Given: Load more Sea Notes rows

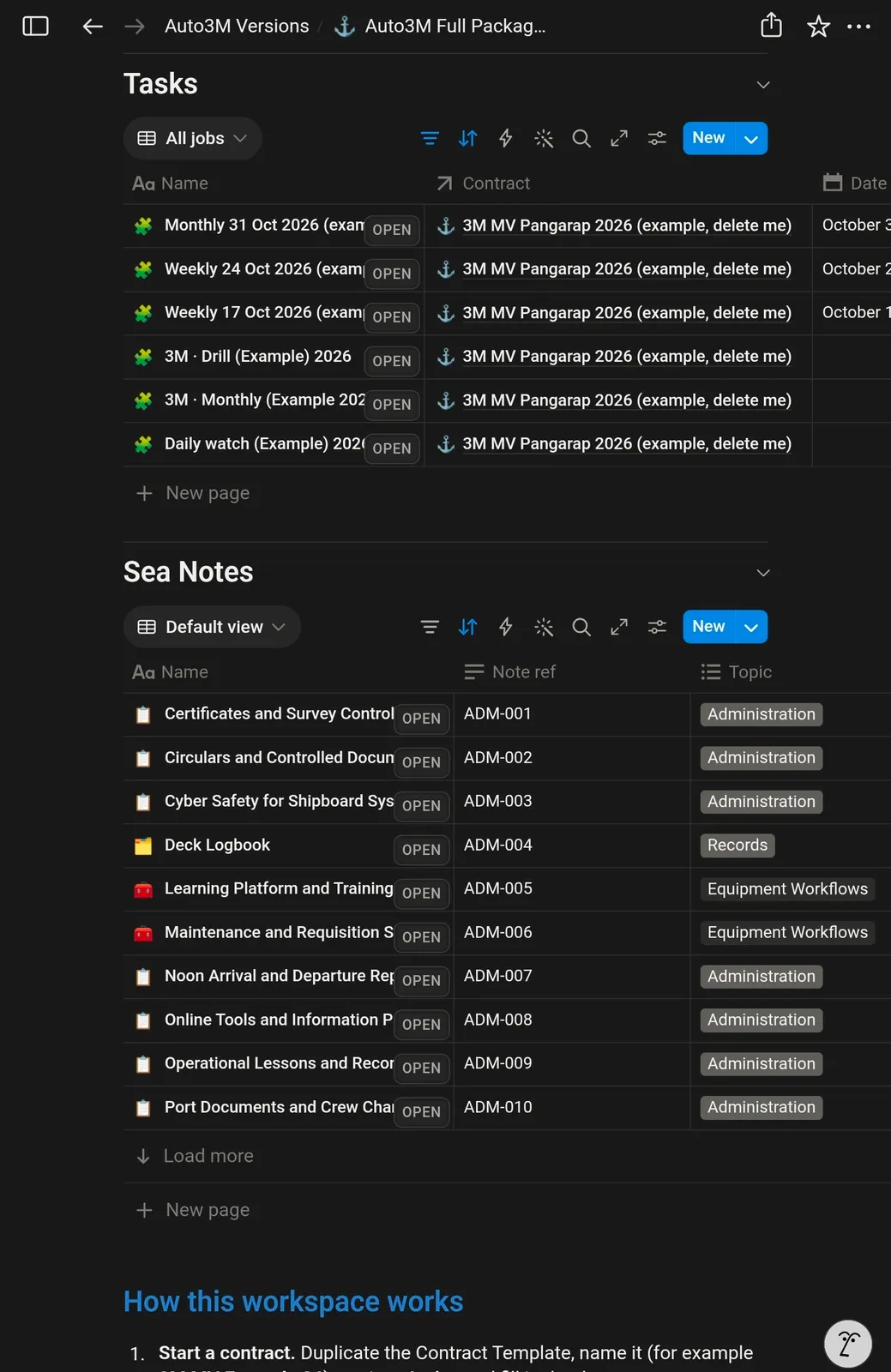Looking at the screenshot, I should [195, 1156].
